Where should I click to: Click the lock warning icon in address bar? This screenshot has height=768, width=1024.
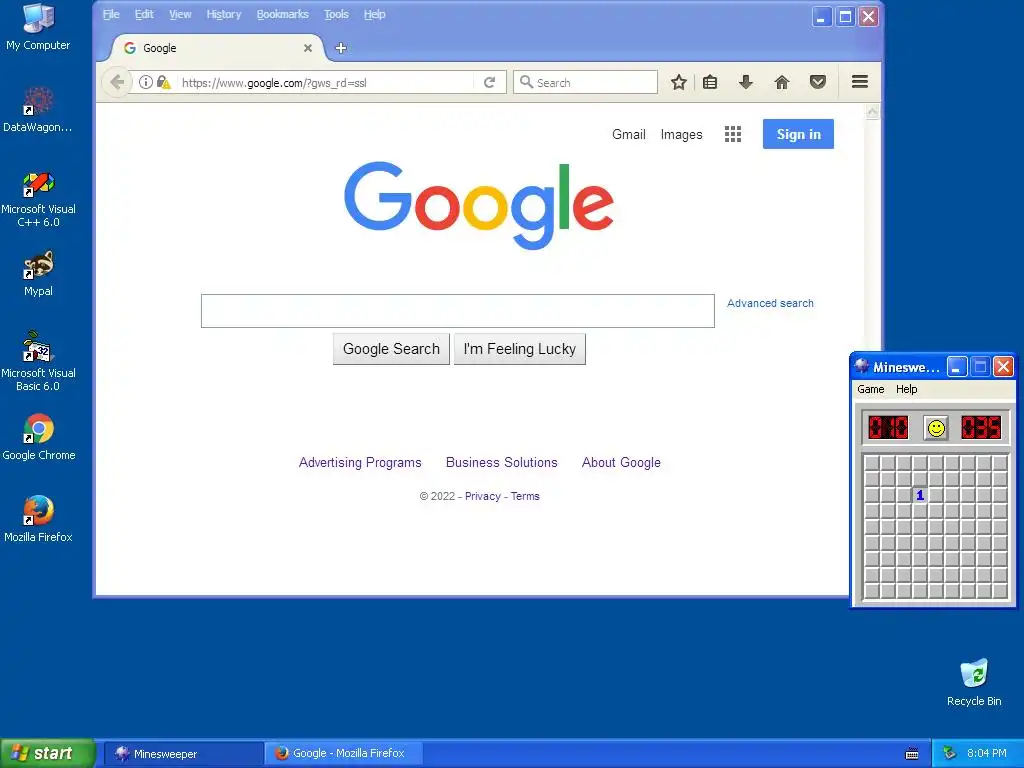[x=164, y=82]
